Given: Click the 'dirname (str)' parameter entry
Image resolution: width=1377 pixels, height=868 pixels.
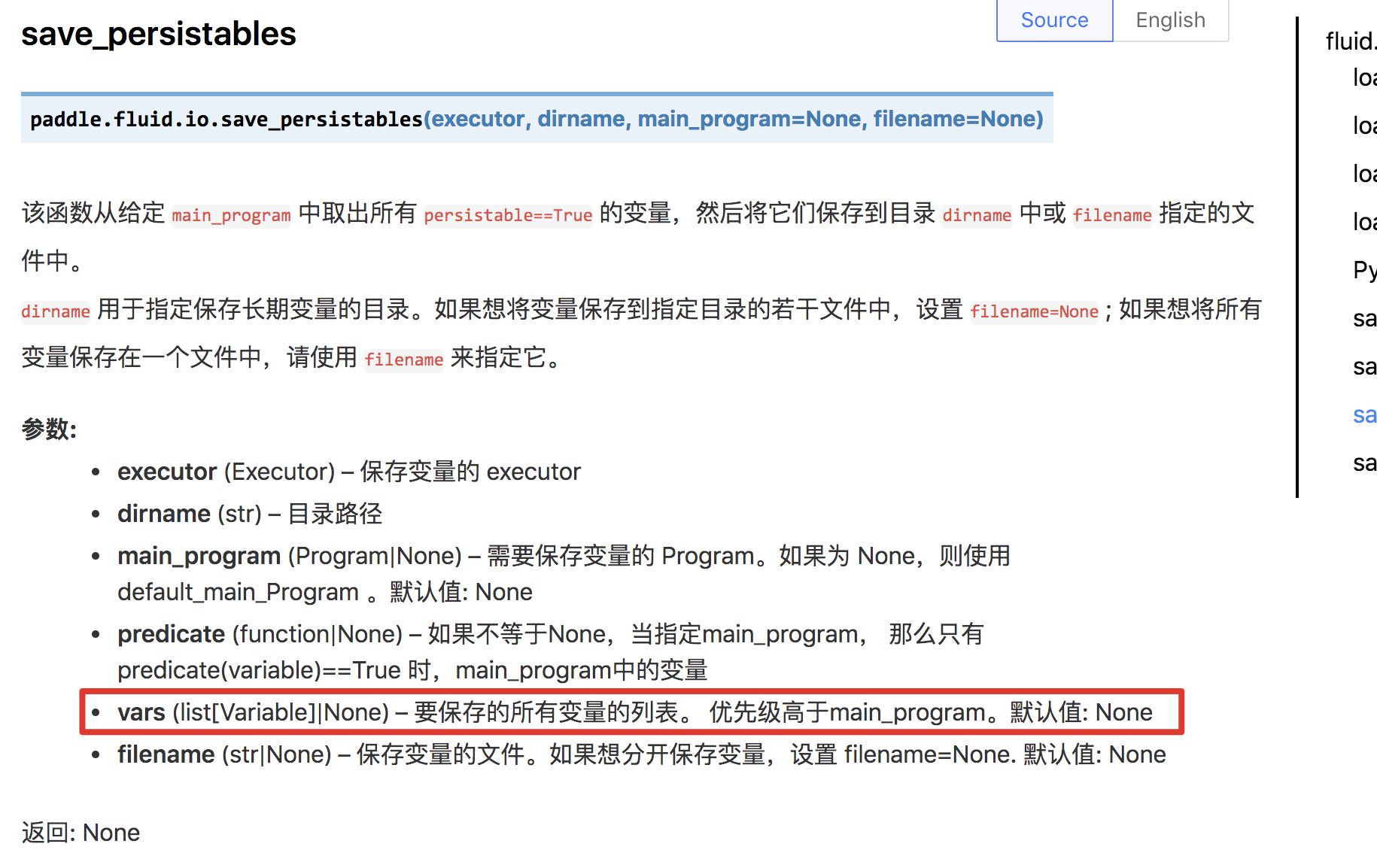Looking at the screenshot, I should (250, 514).
